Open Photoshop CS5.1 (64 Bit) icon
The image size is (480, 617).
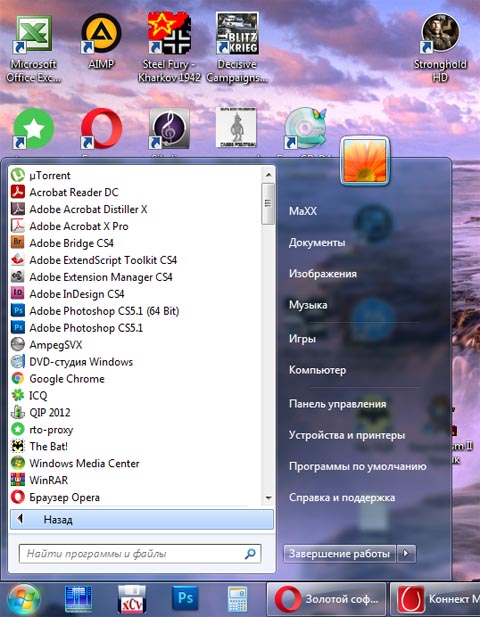(x=17, y=310)
